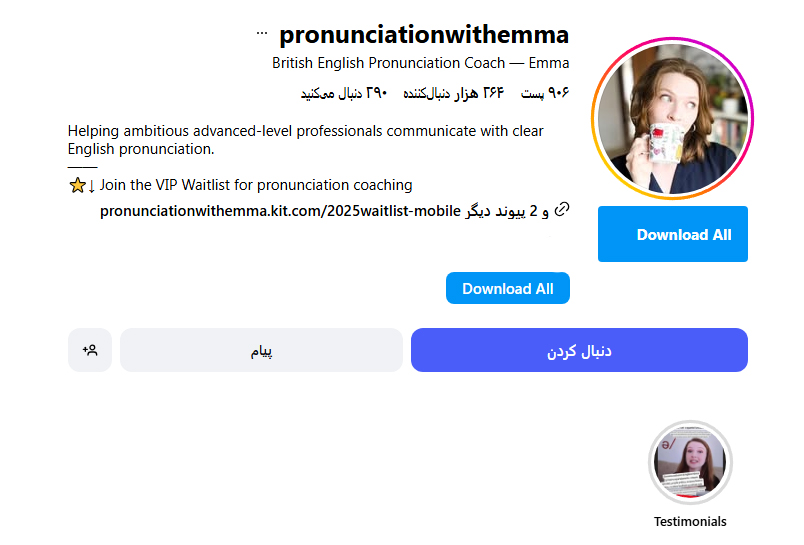Open the Testimonials highlight circle
This screenshot has height=545, width=804.
(690, 462)
